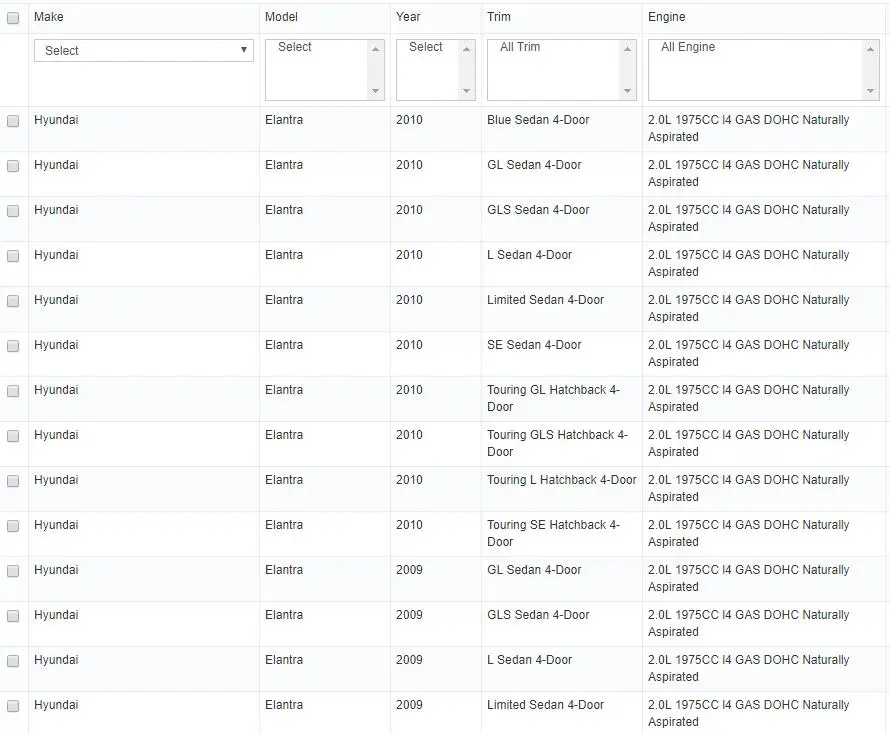Click Select in the Year filter list

point(426,47)
